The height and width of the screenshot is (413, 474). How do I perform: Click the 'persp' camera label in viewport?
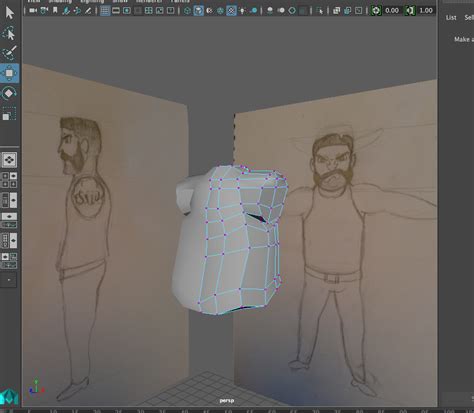pyautogui.click(x=227, y=401)
